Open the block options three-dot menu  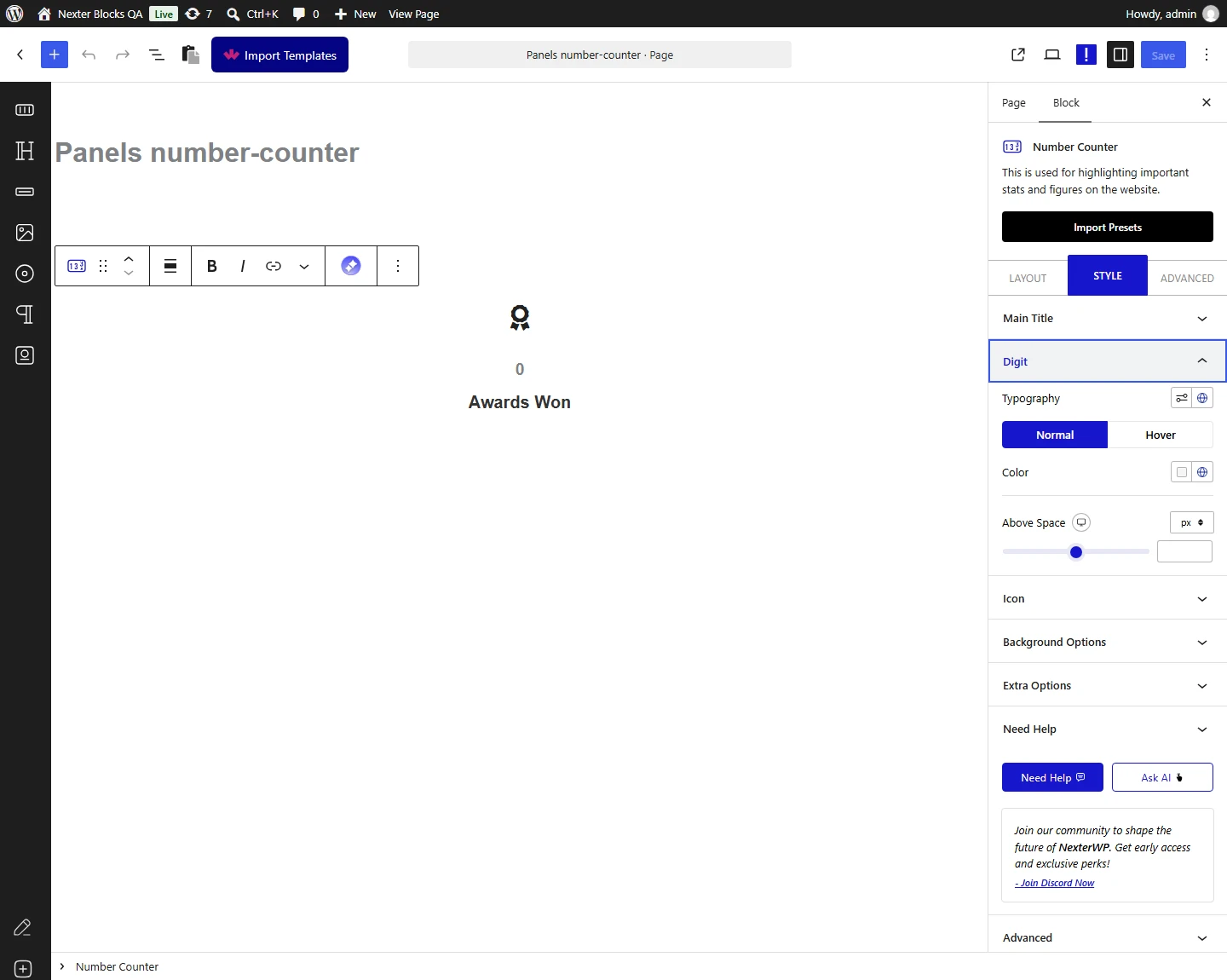[x=398, y=266]
